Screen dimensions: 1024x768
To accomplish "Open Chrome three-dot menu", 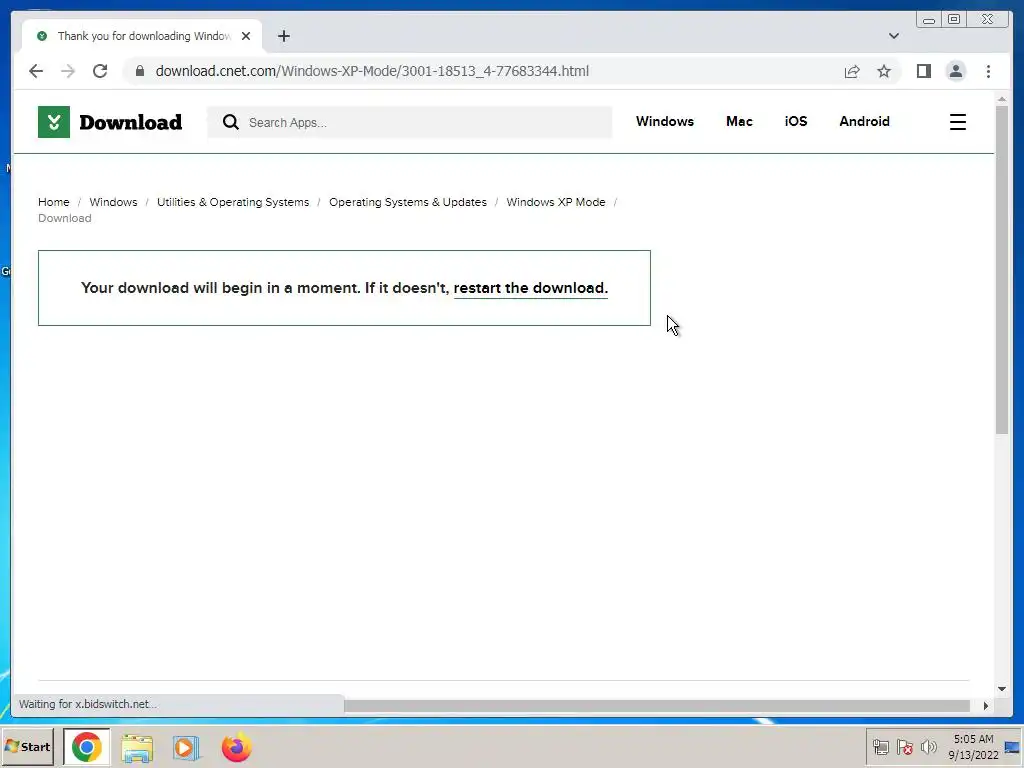I will (x=988, y=71).
